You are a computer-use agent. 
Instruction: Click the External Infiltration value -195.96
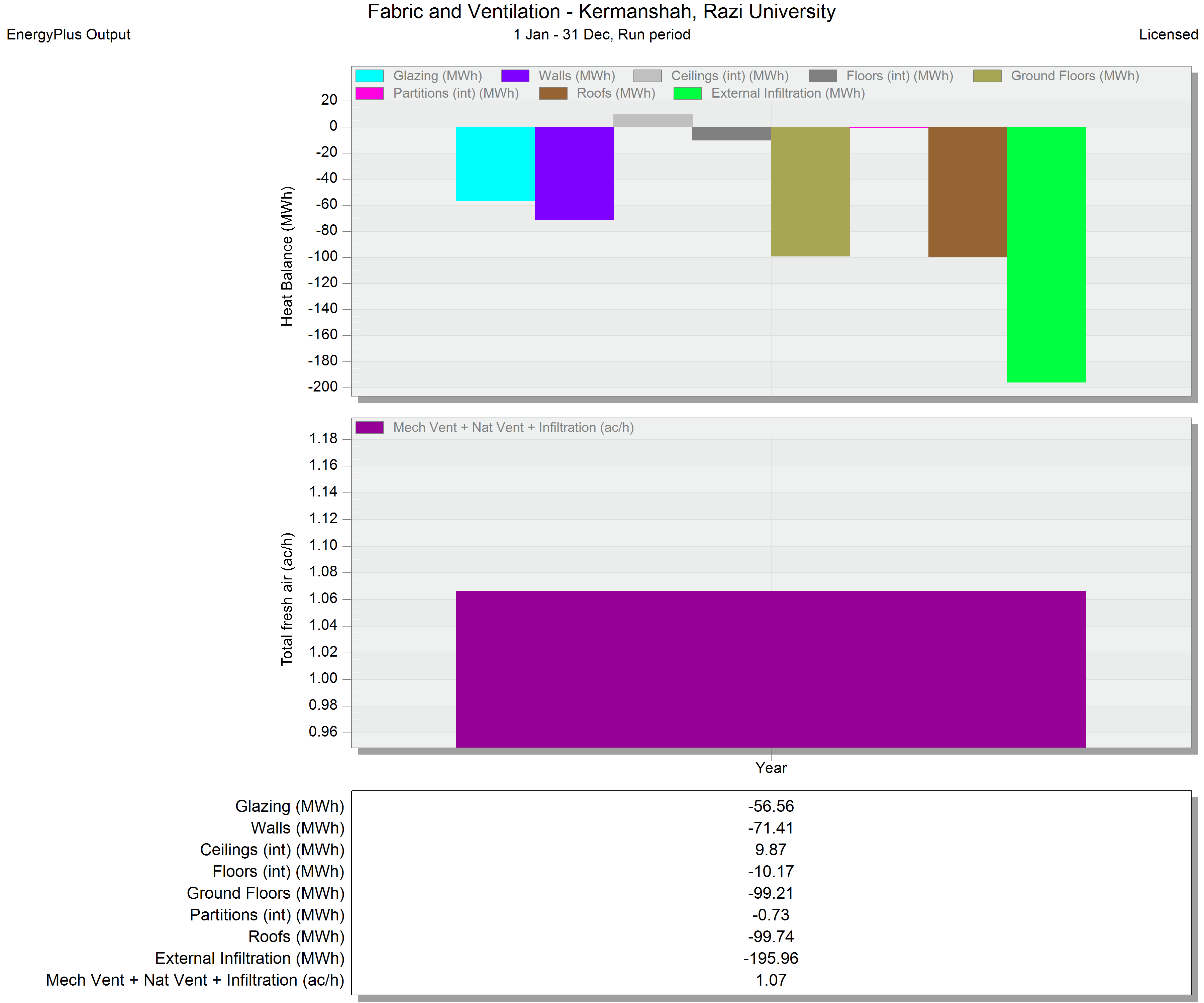pos(771,959)
